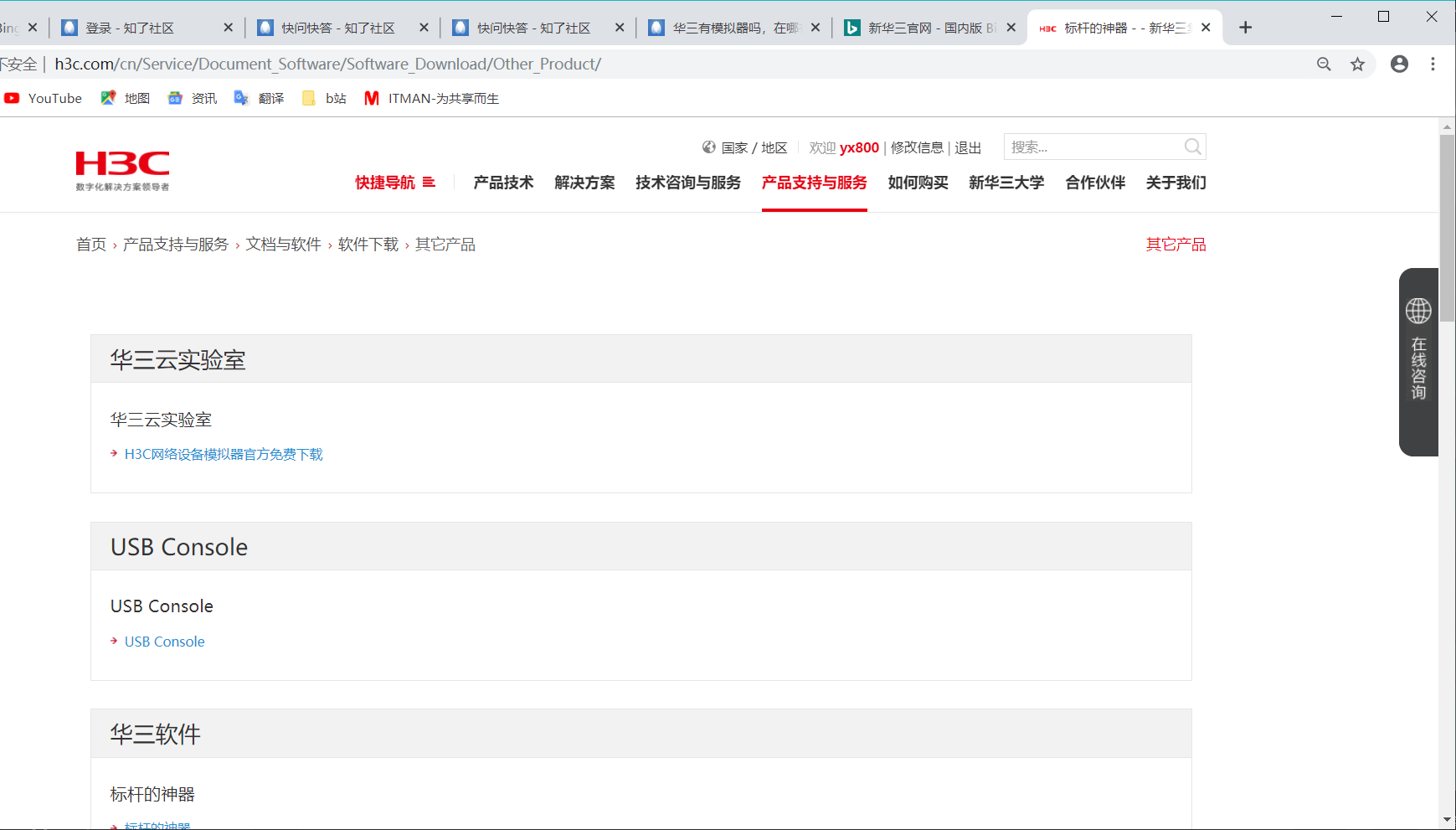Viewport: 1456px width, 830px height.
Task: Click the H3C logo
Action: pos(122,171)
